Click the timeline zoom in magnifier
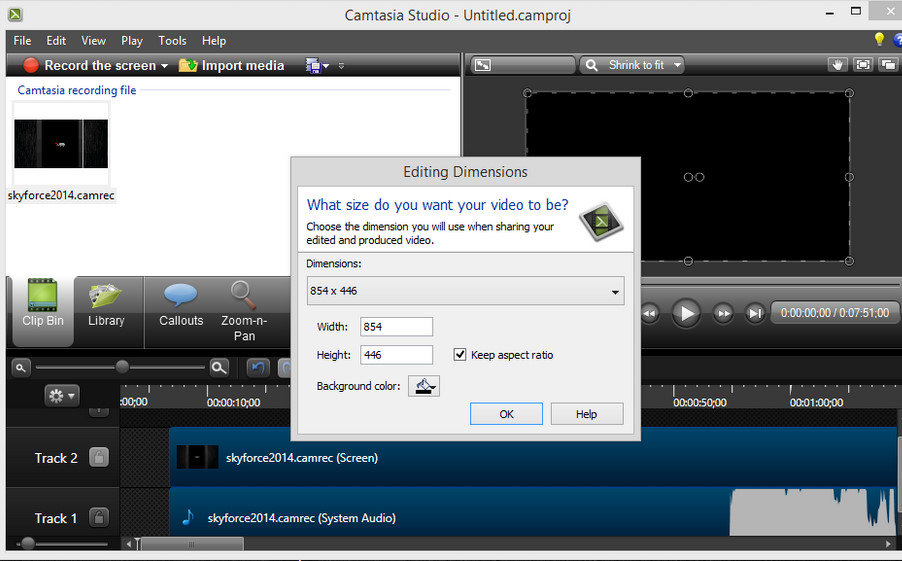The width and height of the screenshot is (902, 561). (x=219, y=368)
